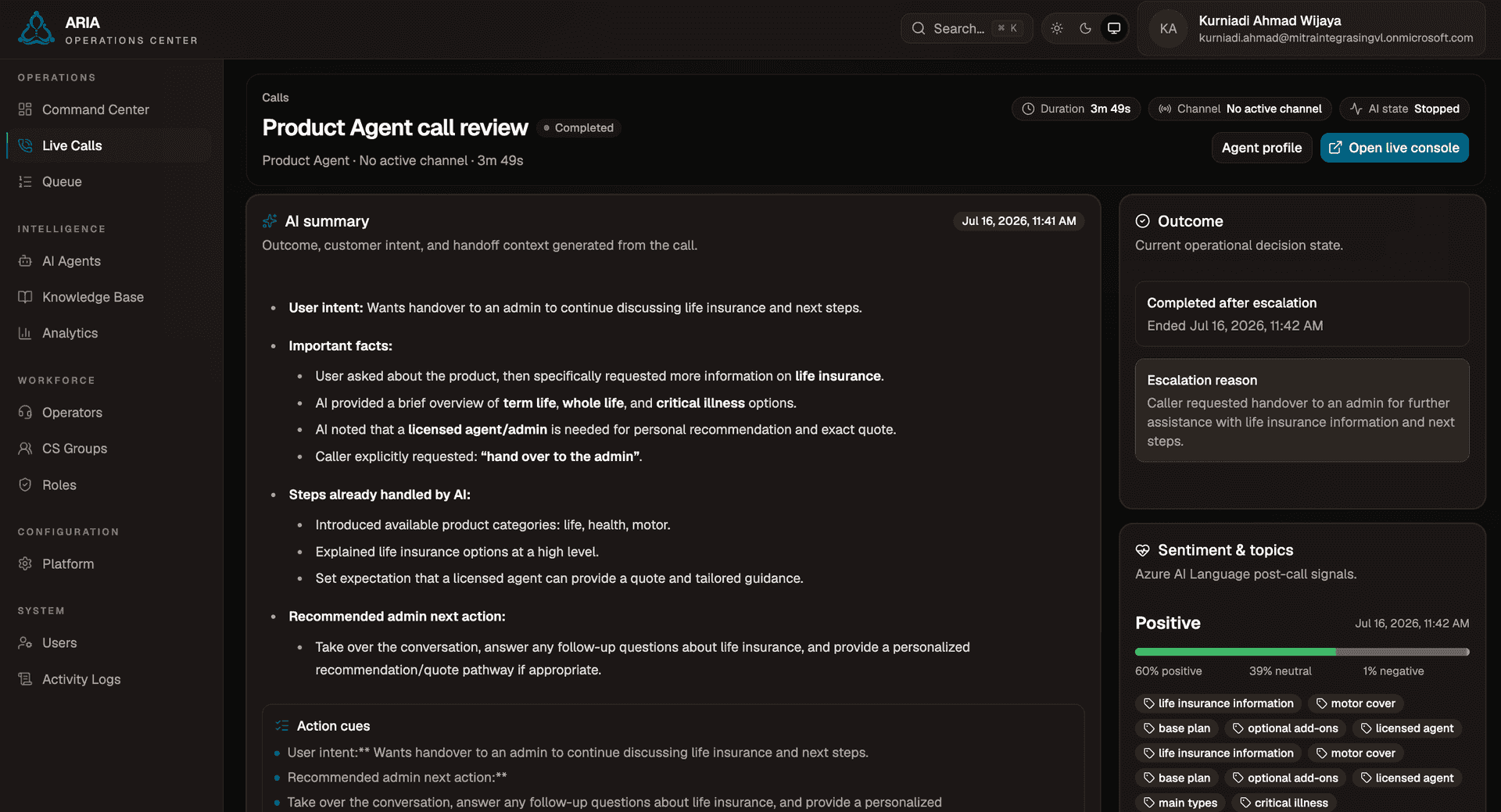The image size is (1501, 812).
Task: Click the search magnifier icon
Action: pos(919,28)
